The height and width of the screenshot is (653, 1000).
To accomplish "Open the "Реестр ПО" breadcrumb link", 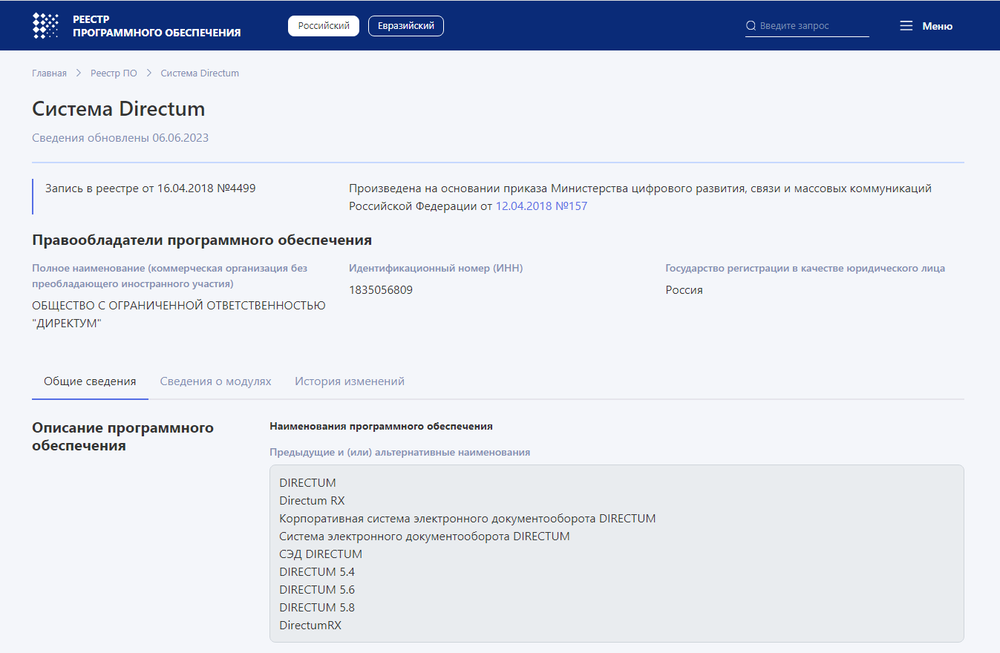I will click(x=114, y=73).
